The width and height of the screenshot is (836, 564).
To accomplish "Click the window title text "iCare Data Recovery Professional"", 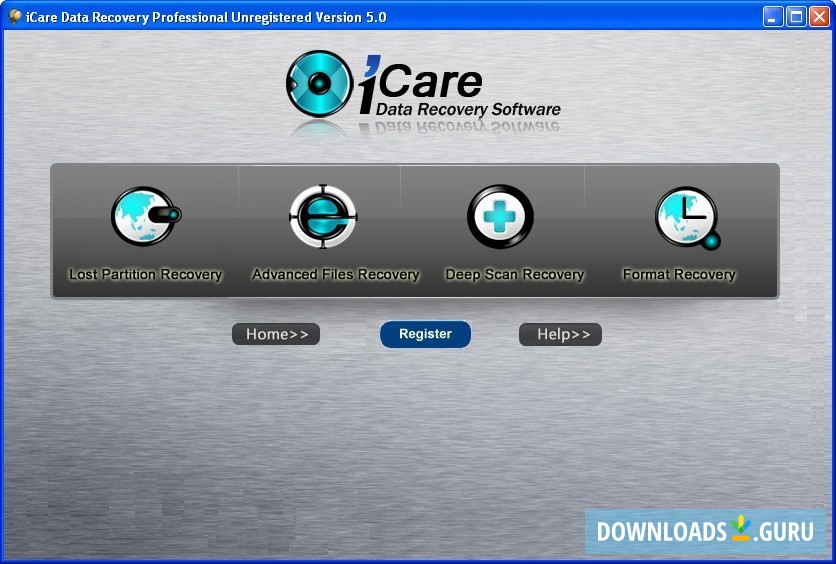I will click(127, 17).
